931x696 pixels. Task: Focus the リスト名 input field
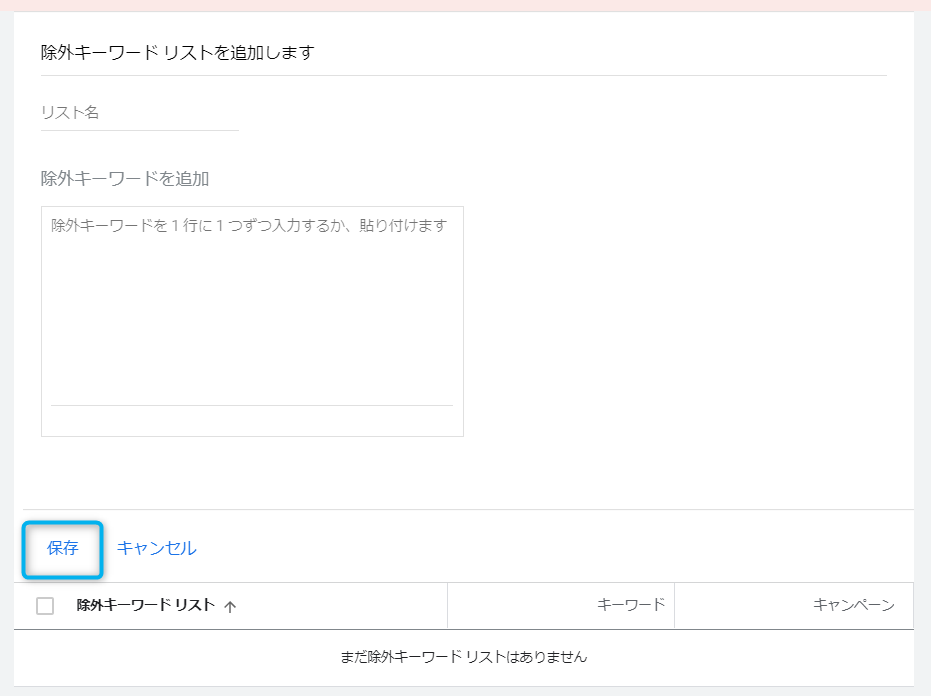[x=139, y=113]
